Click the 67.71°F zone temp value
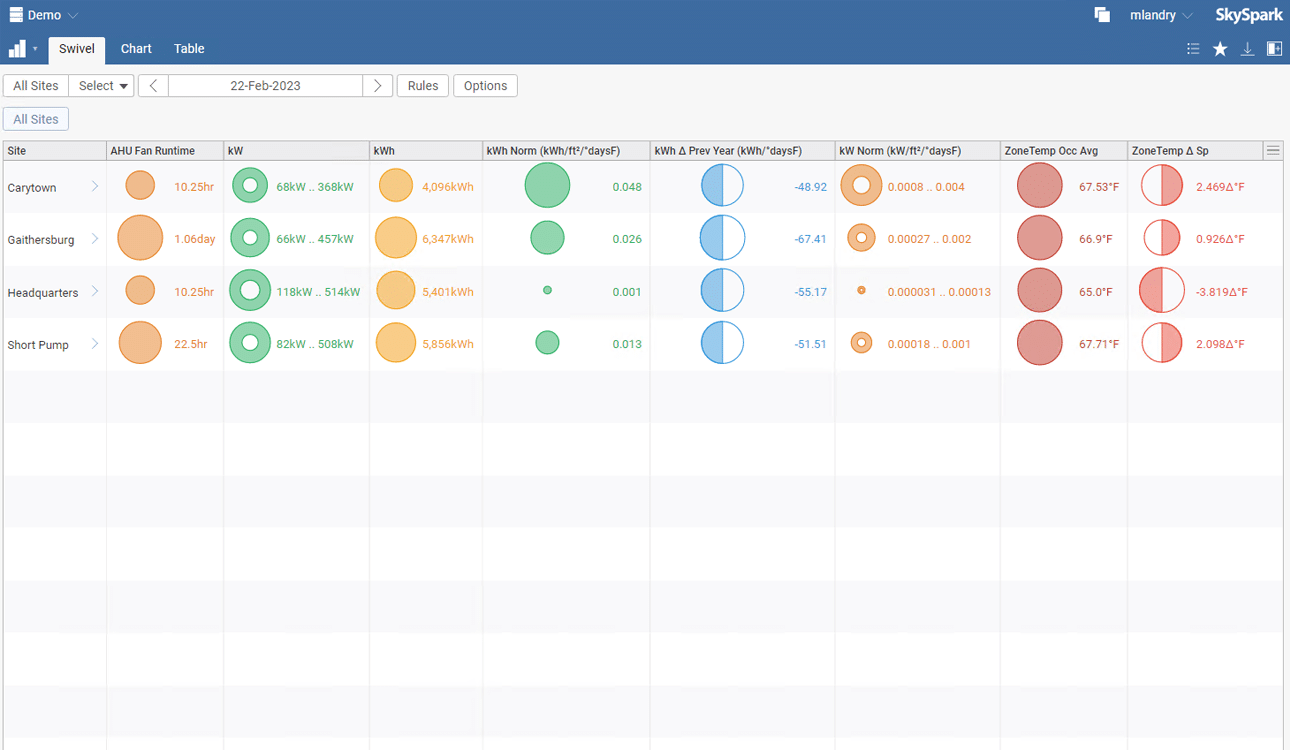Viewport: 1290px width, 750px height. tap(1099, 344)
